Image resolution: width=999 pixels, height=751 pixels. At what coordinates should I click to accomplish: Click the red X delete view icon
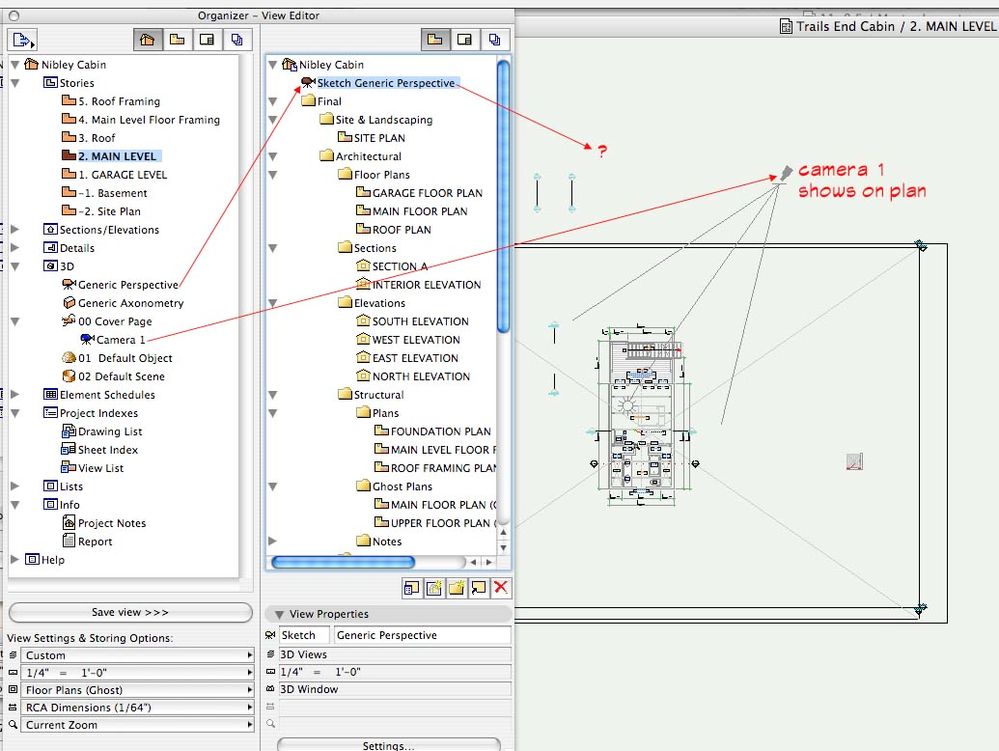[x=501, y=588]
